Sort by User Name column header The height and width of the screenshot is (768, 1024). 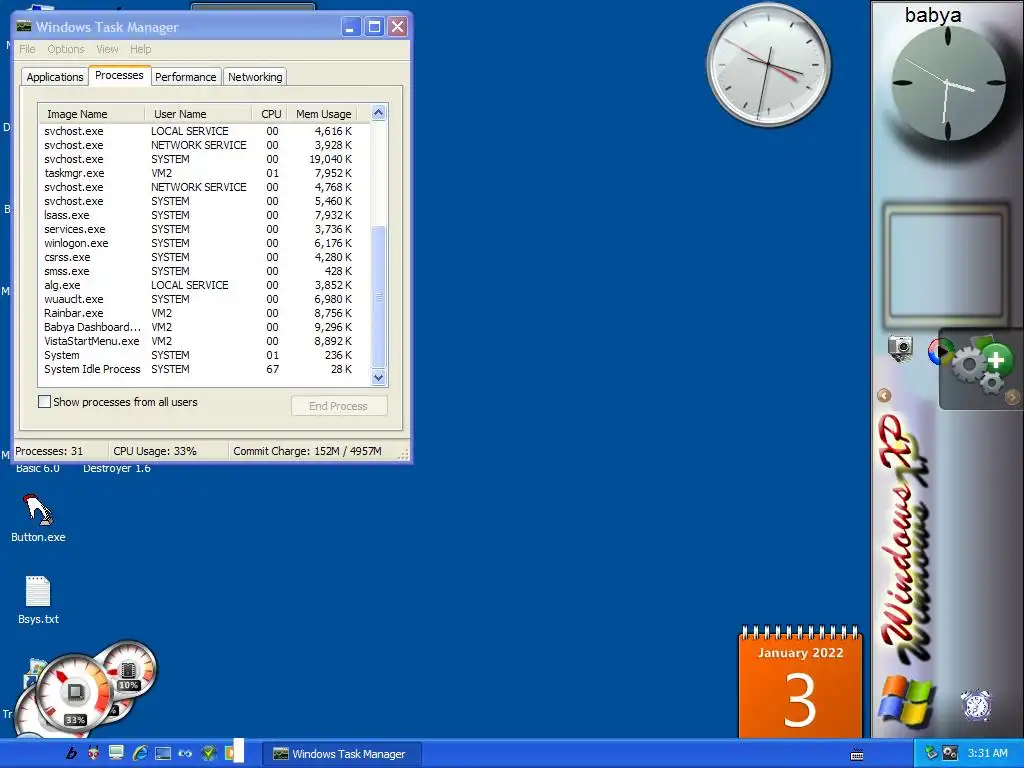point(198,114)
